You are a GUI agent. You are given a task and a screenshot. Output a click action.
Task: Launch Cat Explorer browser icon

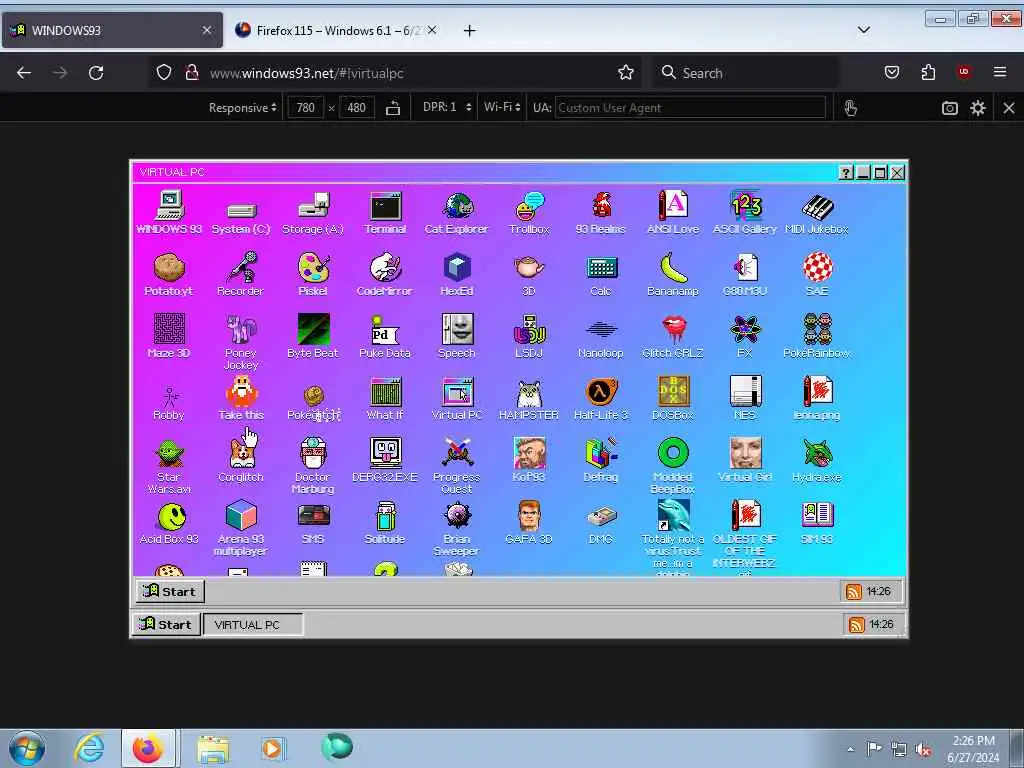(x=456, y=213)
